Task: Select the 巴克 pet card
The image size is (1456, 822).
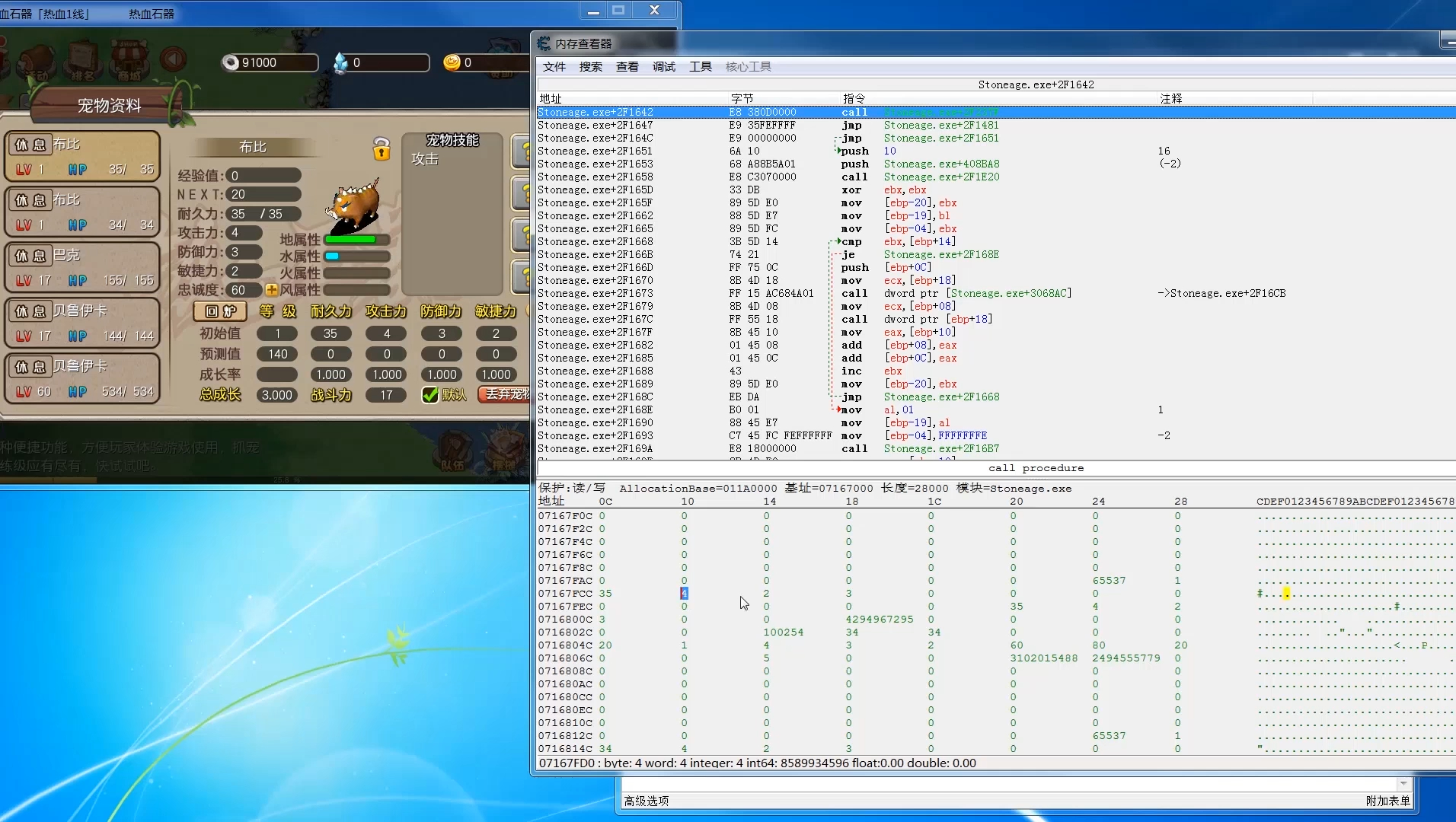Action: pyautogui.click(x=84, y=268)
